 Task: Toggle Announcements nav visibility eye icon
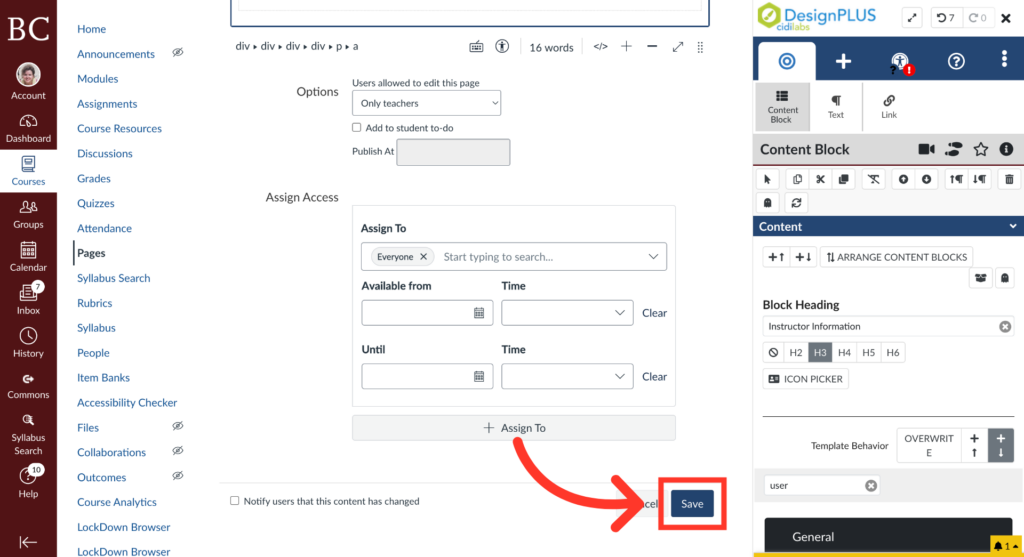tap(178, 52)
